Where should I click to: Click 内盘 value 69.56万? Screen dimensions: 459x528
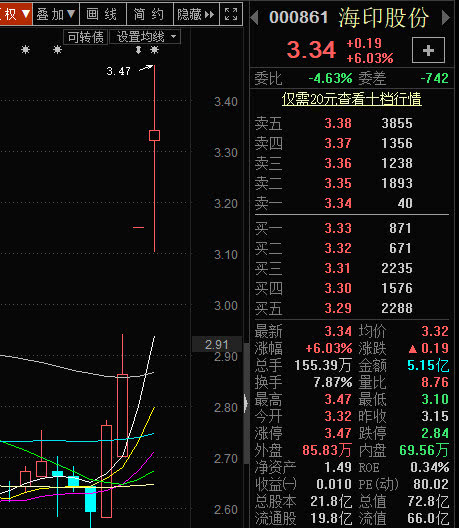(424, 450)
